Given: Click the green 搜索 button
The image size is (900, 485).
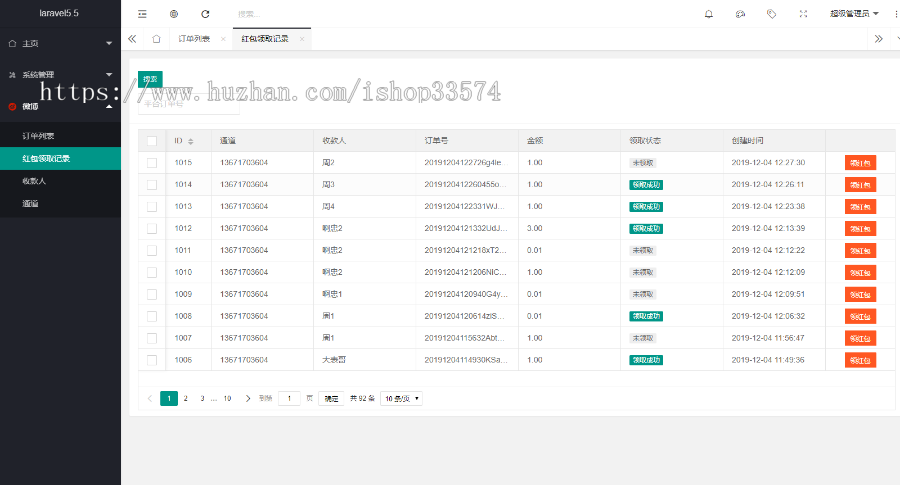Looking at the screenshot, I should click(150, 79).
